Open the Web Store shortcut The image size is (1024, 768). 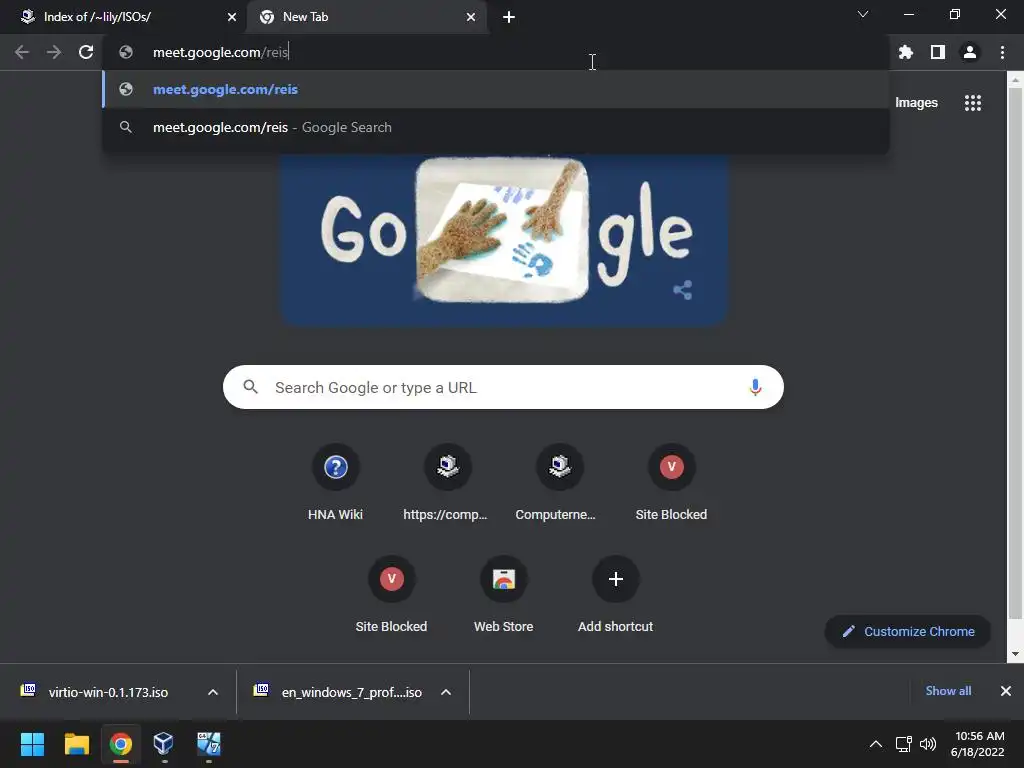tap(504, 594)
